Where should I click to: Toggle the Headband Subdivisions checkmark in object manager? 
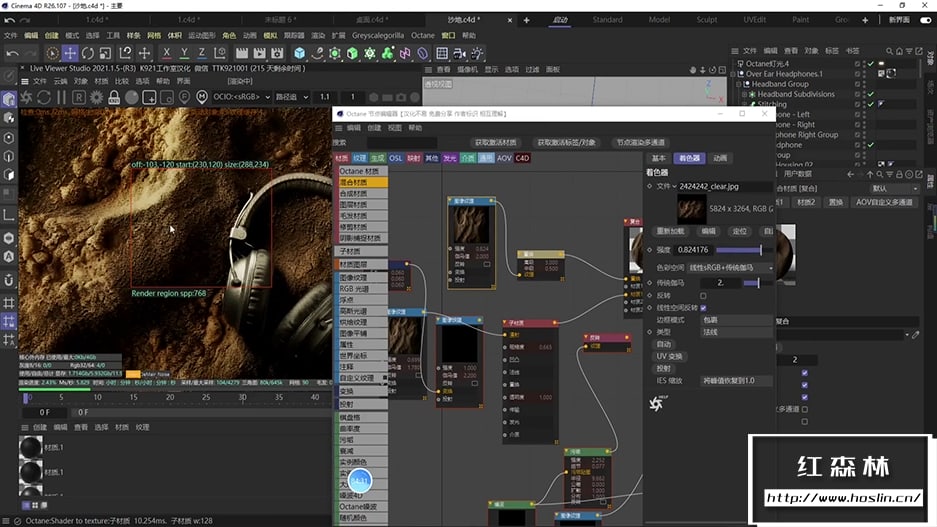(x=871, y=94)
